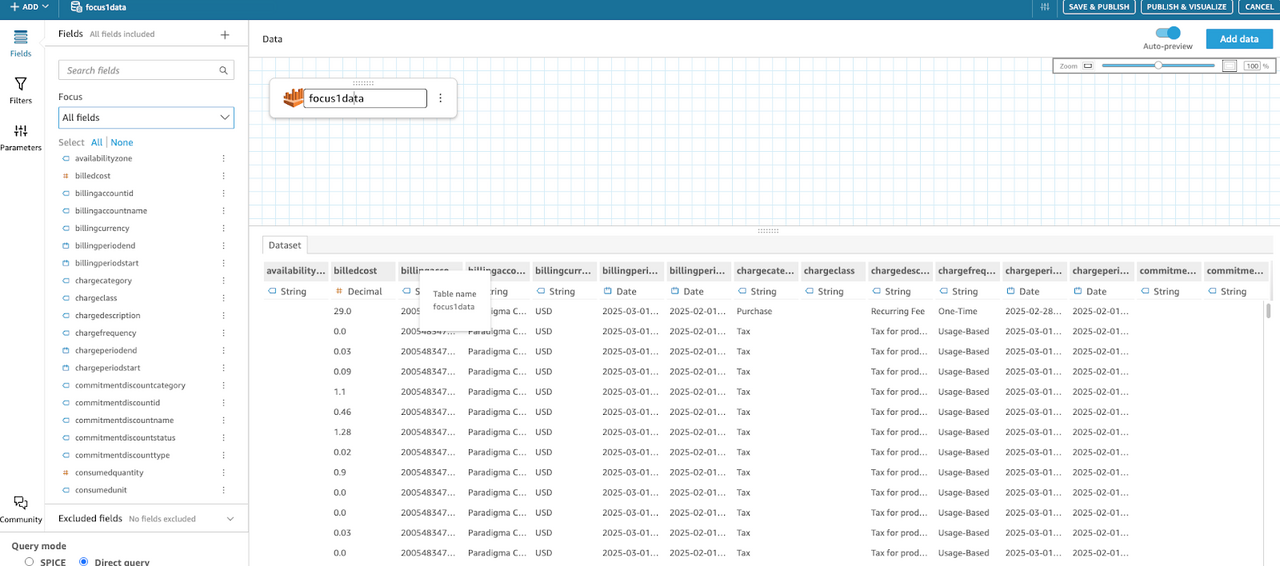Click the dataset settings sliders icon in the header

(1045, 7)
